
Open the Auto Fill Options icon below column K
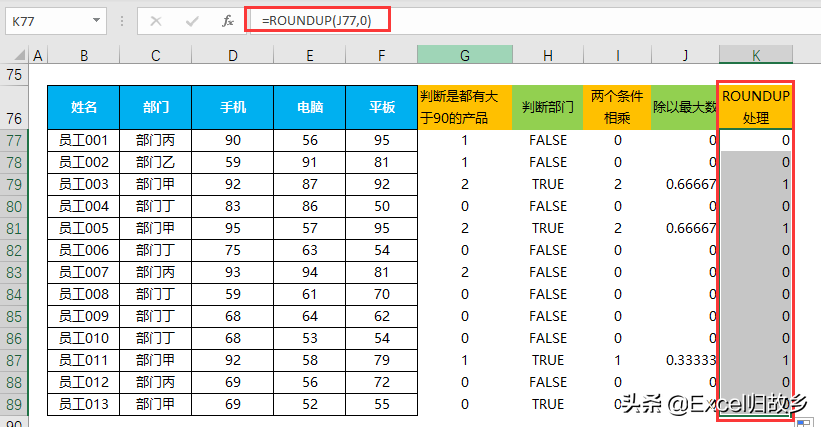(x=803, y=422)
